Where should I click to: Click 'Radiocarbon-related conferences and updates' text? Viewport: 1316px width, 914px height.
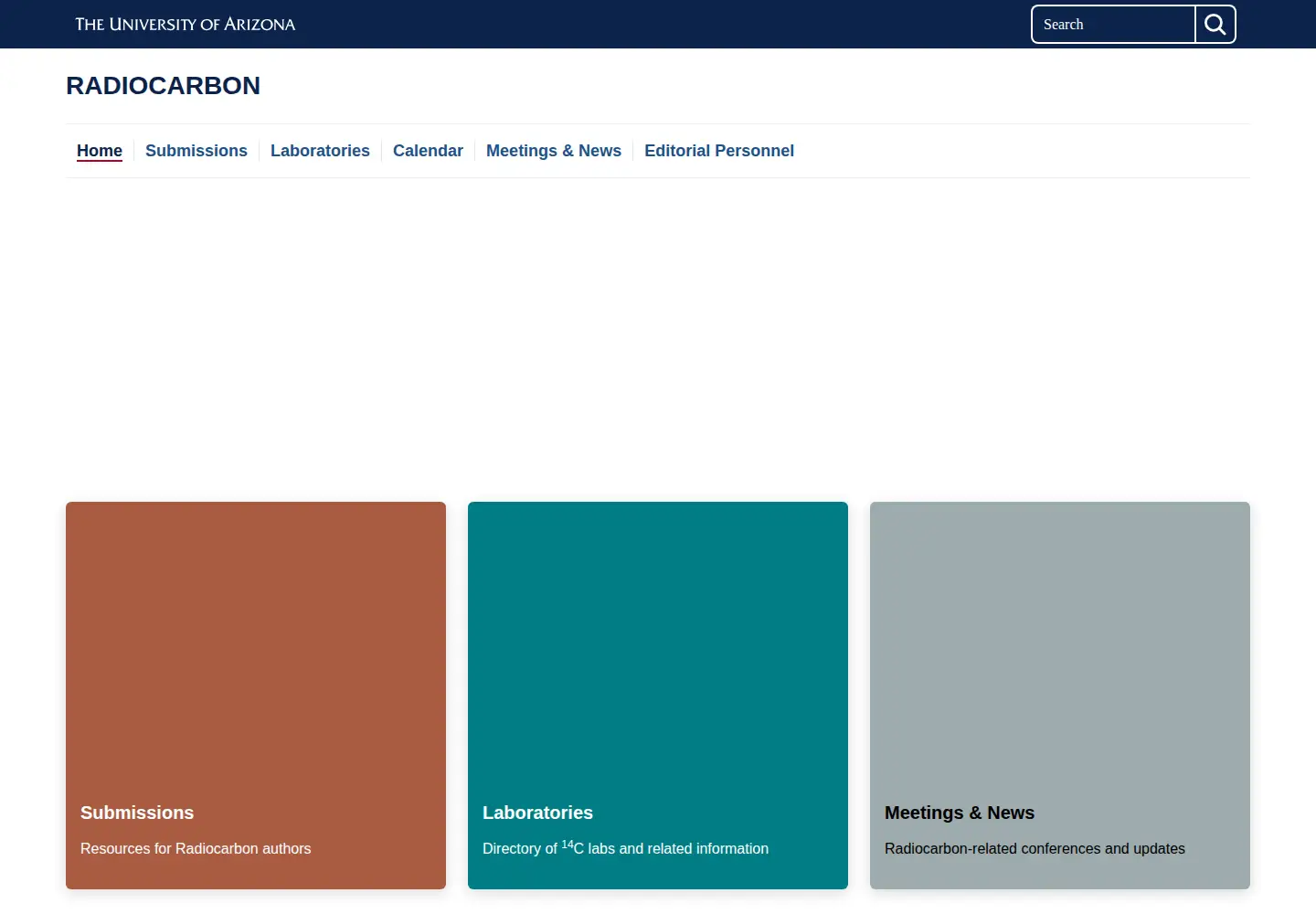tap(1035, 848)
